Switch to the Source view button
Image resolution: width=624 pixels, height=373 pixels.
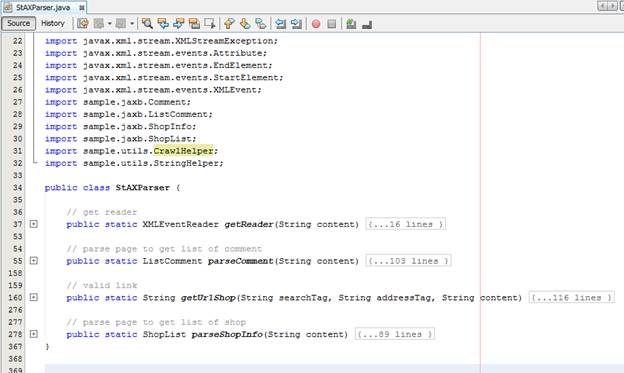click(18, 23)
